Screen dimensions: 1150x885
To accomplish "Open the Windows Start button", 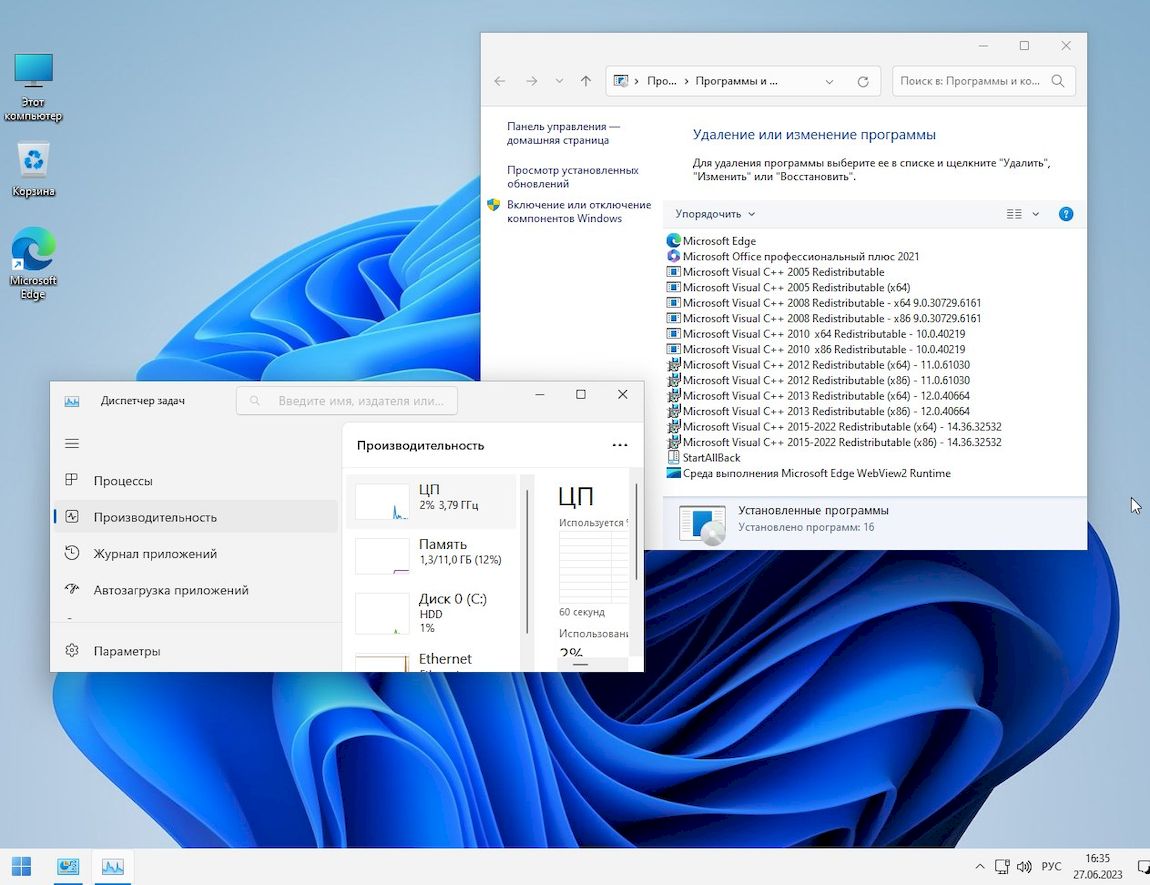I will tap(22, 867).
